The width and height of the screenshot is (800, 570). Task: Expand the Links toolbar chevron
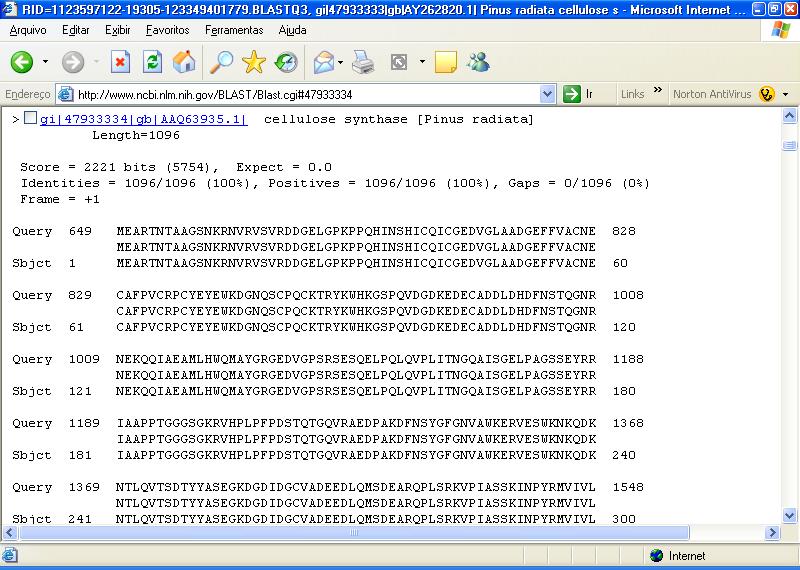coord(658,90)
